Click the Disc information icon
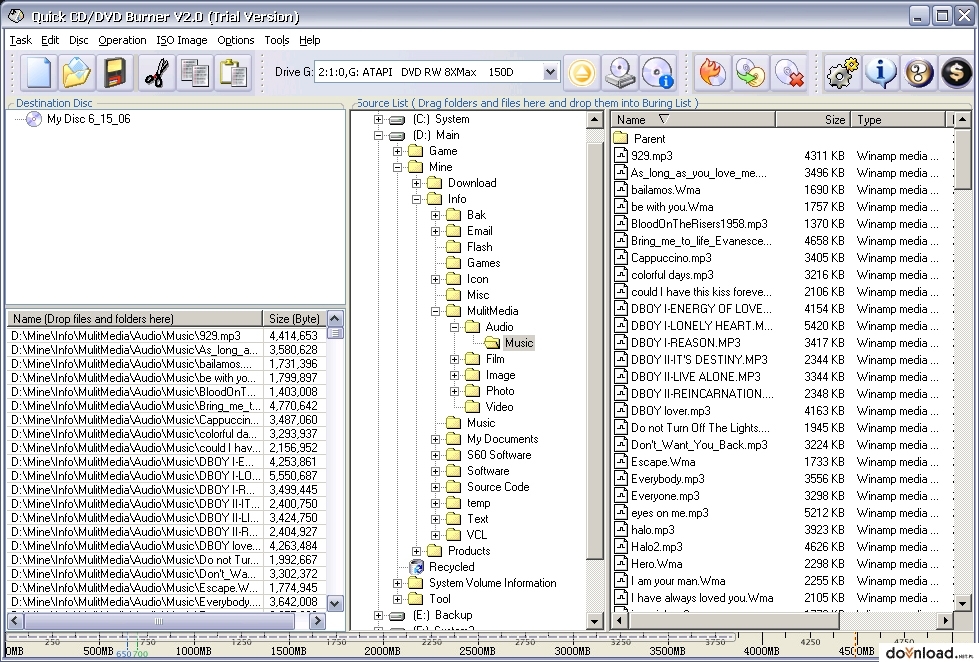The width and height of the screenshot is (979, 662). coord(658,72)
